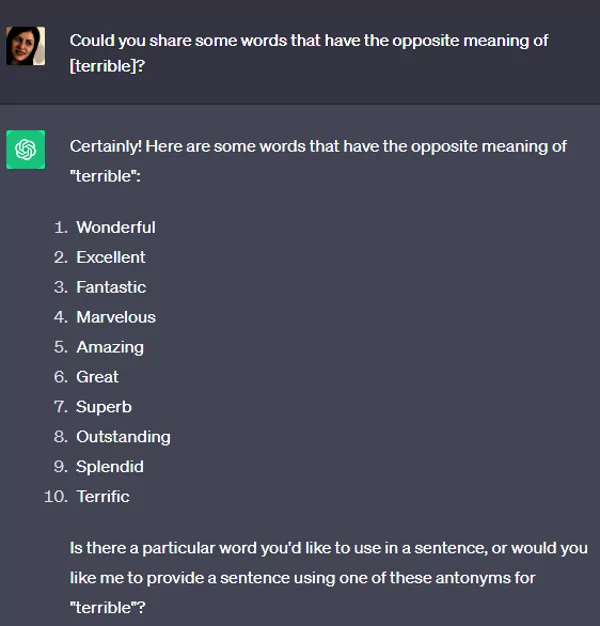
Task: Select the Superb list item
Action: [103, 407]
